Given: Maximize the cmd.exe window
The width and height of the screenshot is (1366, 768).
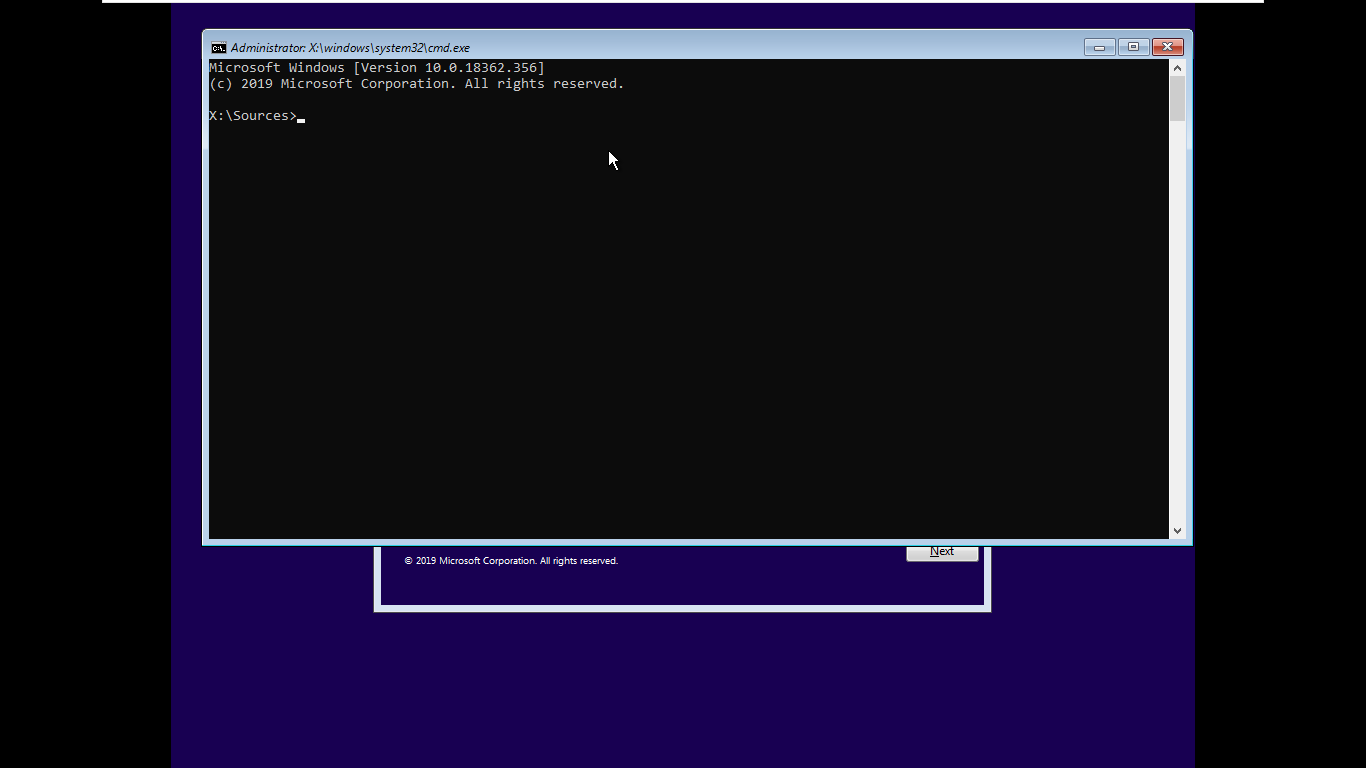Looking at the screenshot, I should click(x=1133, y=47).
